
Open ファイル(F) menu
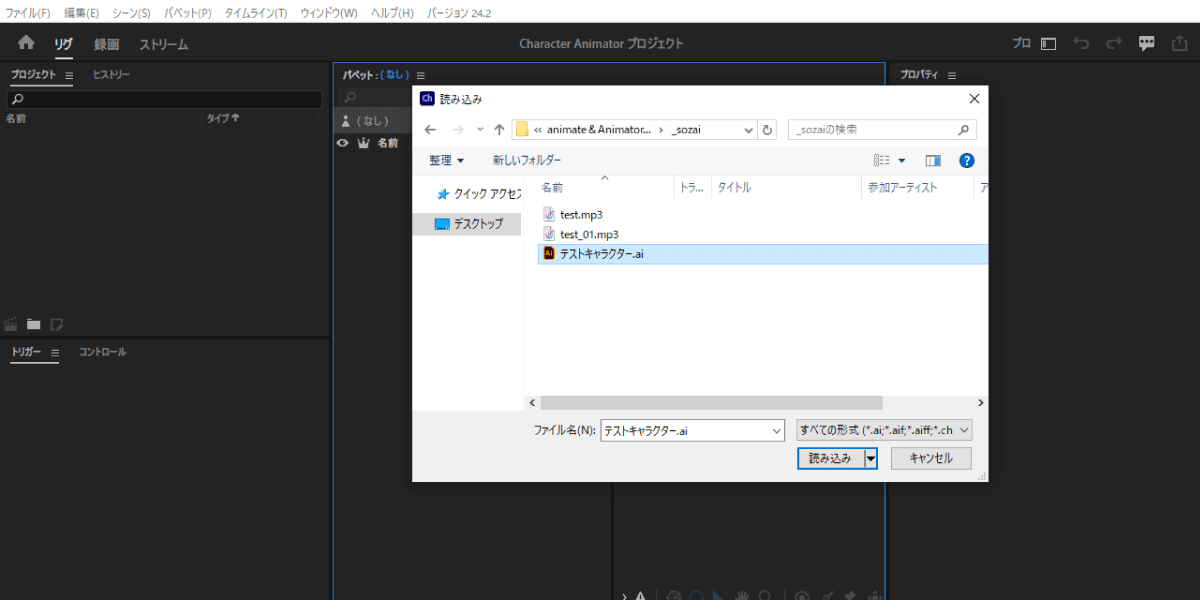[28, 13]
